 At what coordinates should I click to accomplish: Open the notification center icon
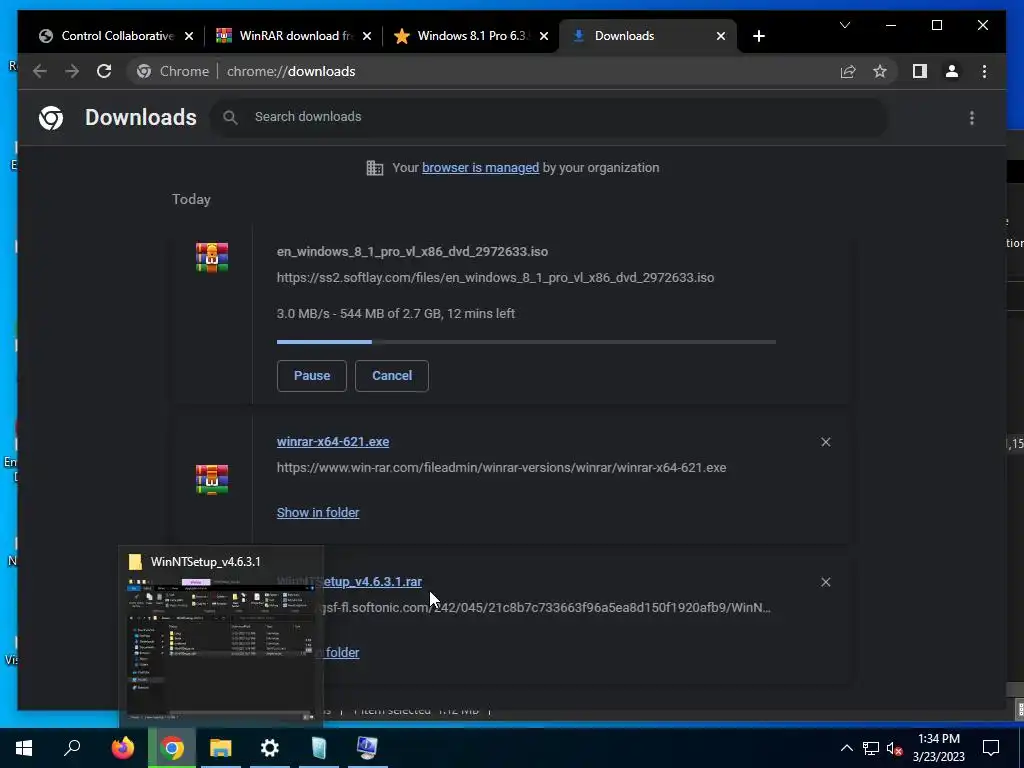click(991, 748)
